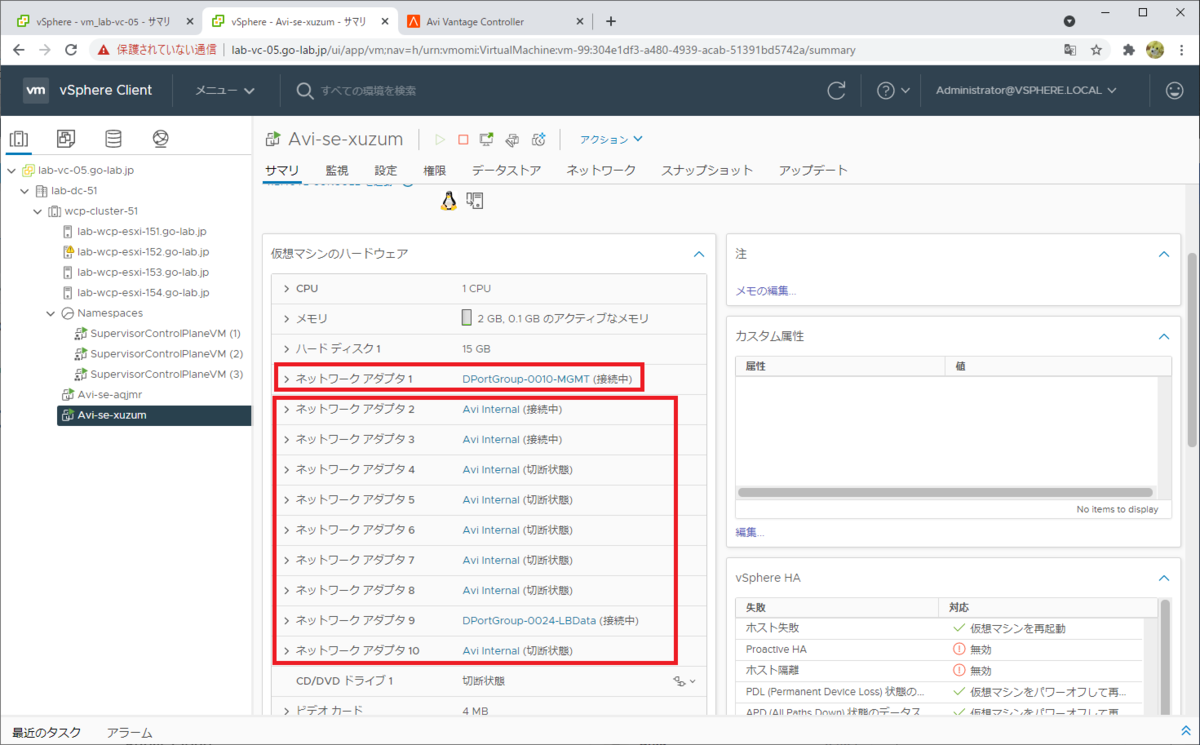
Task: Click the smiley feedback icon
Action: coord(1175,90)
